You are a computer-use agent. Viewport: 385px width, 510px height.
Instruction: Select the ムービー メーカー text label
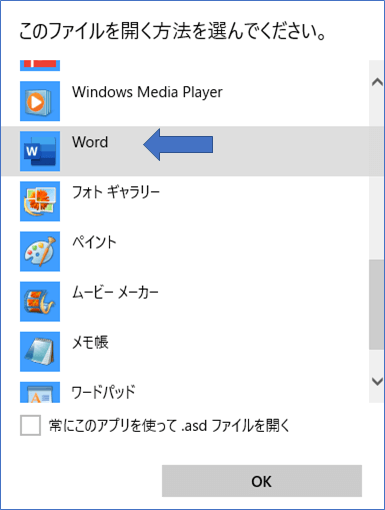(115, 292)
